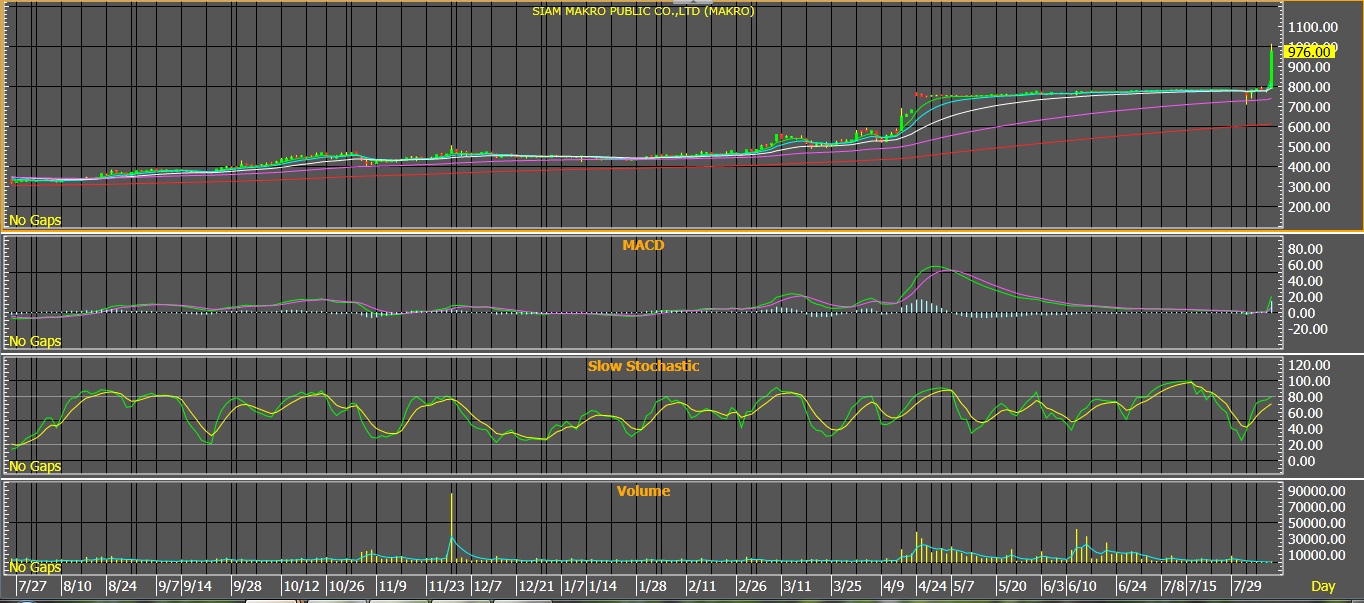Click No Gaps in the MACD panel
Viewport: 1364px width, 603px height.
click(34, 341)
